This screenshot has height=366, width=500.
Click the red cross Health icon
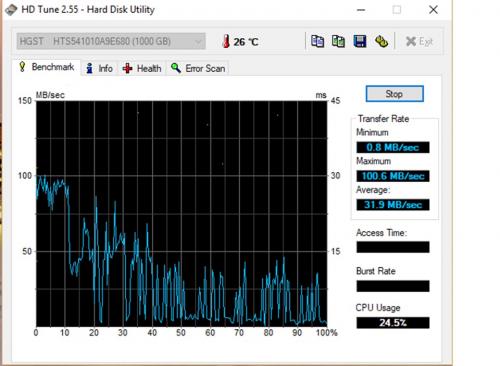tap(127, 68)
